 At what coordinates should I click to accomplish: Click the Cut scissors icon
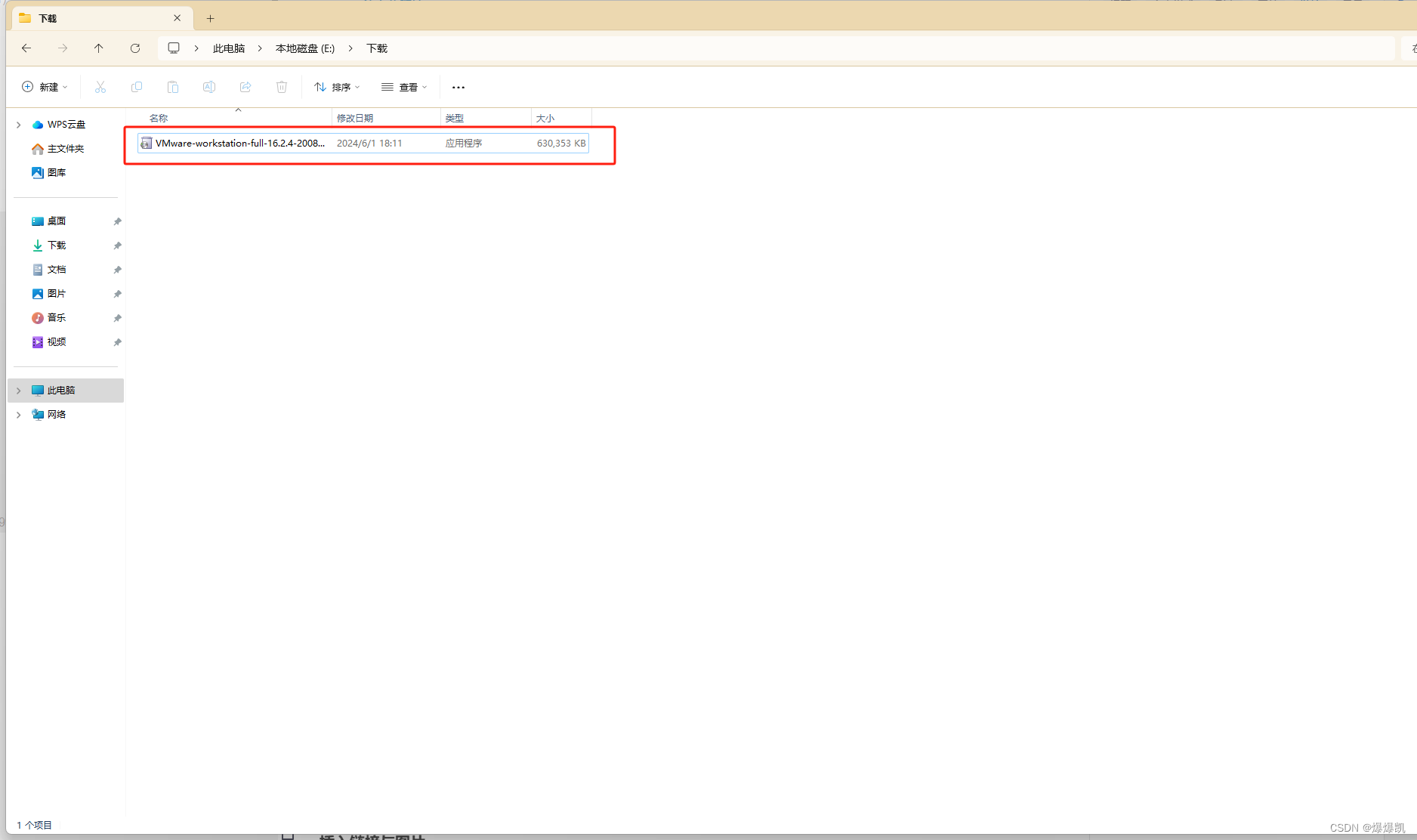click(x=100, y=87)
